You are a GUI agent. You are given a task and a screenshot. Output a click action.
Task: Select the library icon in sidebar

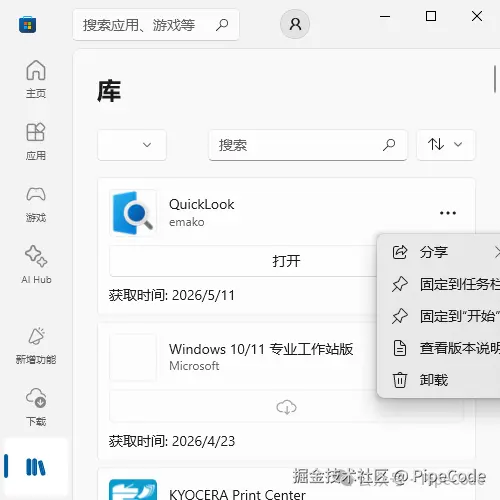pyautogui.click(x=36, y=467)
